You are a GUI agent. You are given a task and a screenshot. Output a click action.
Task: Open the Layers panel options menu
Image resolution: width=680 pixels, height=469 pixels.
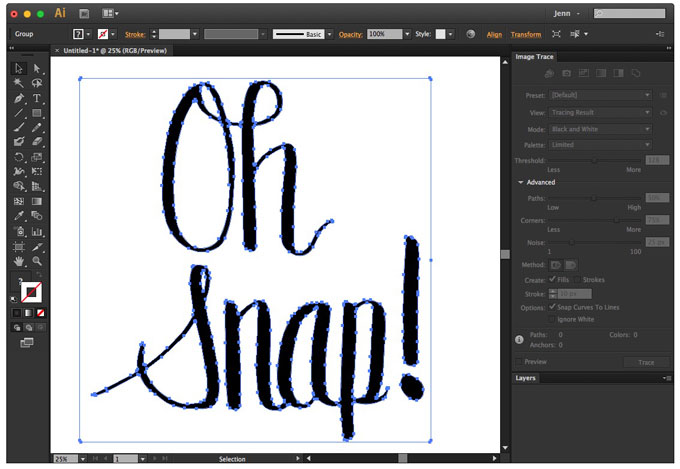(x=667, y=378)
